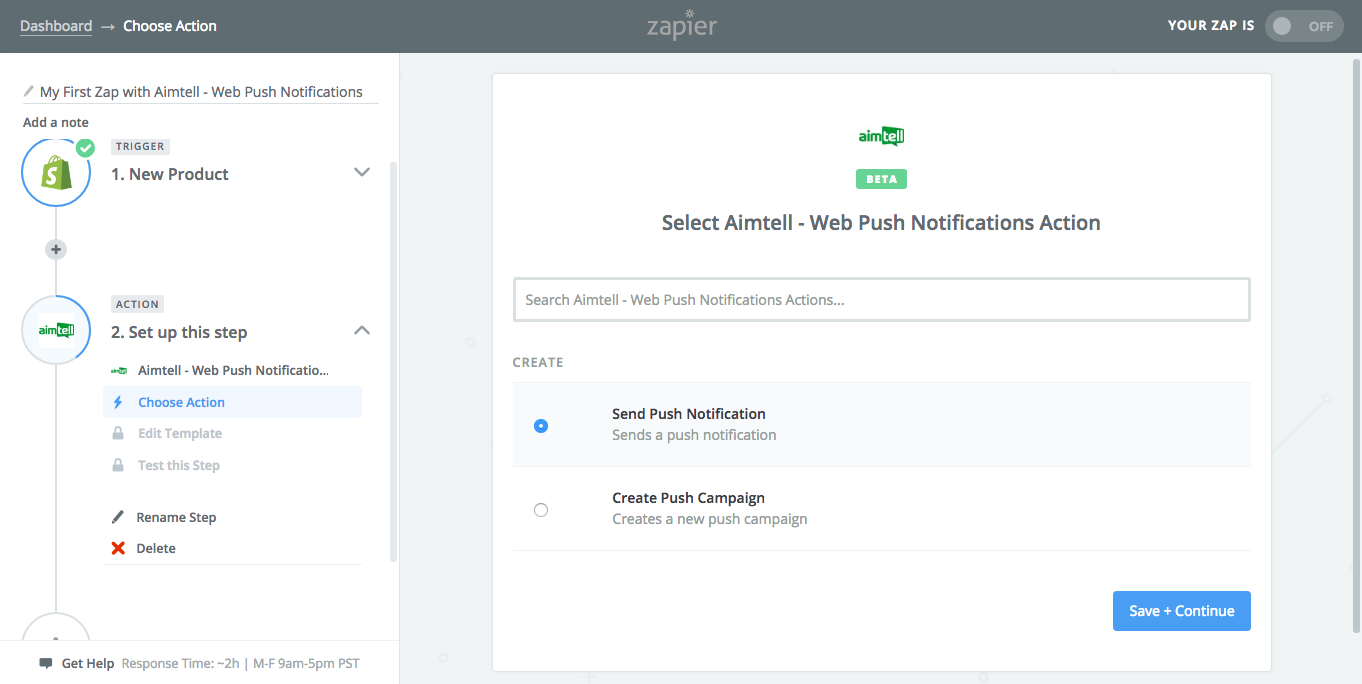The image size is (1362, 684).
Task: Collapse the Set up this step section
Action: coord(362,331)
